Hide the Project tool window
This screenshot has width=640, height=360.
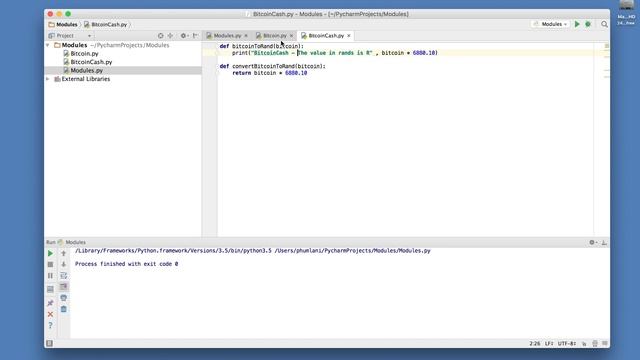[196, 36]
